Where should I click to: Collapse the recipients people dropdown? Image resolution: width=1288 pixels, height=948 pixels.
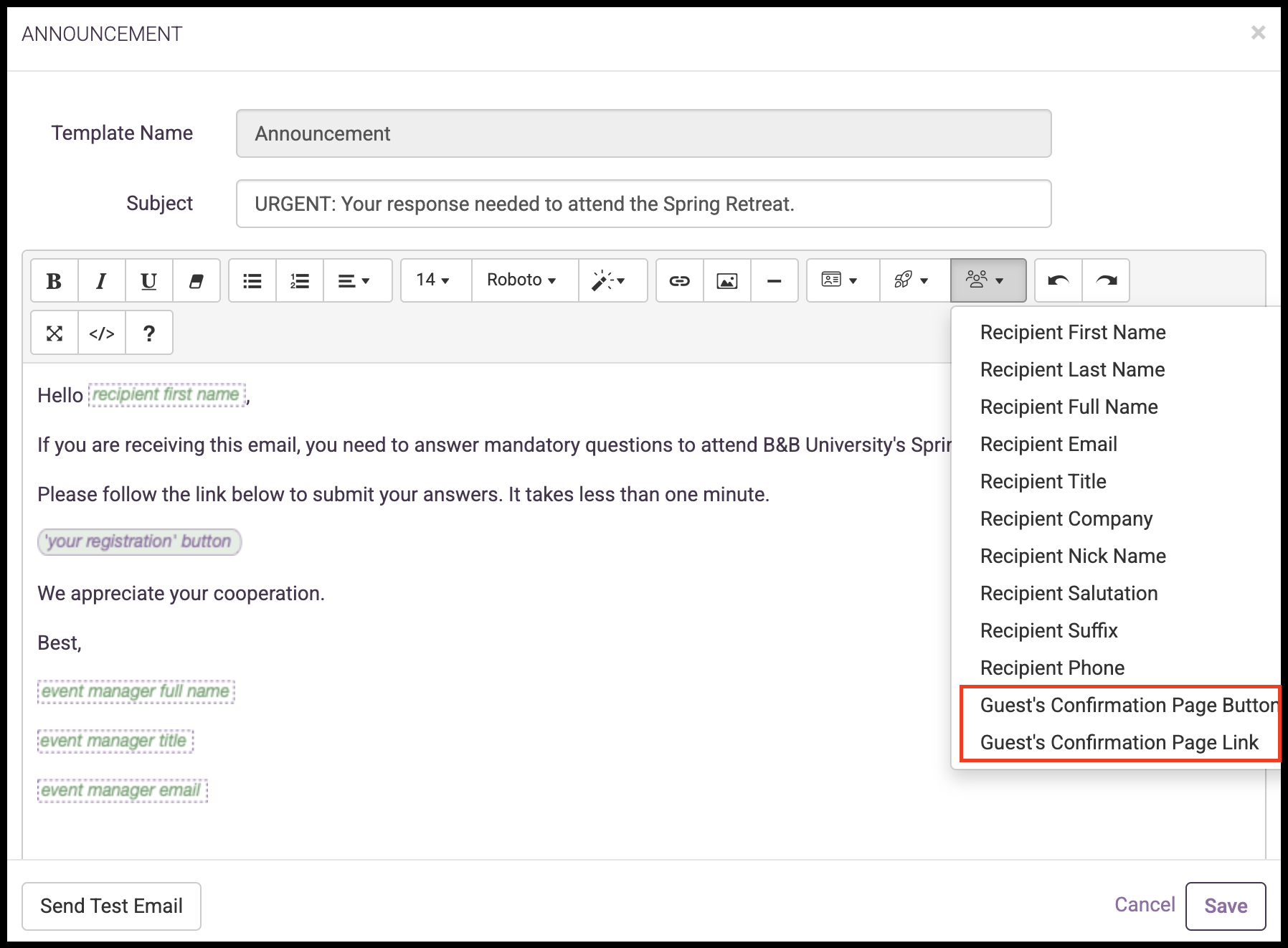click(x=988, y=280)
